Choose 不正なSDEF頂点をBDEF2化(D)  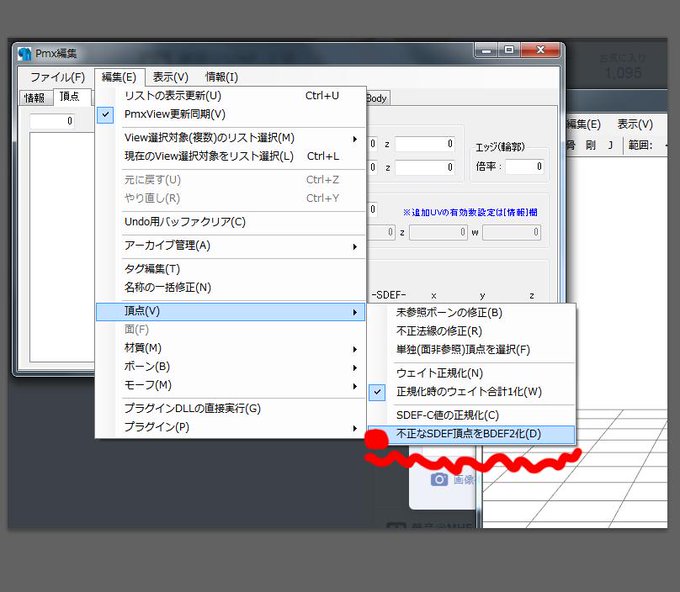[472, 434]
